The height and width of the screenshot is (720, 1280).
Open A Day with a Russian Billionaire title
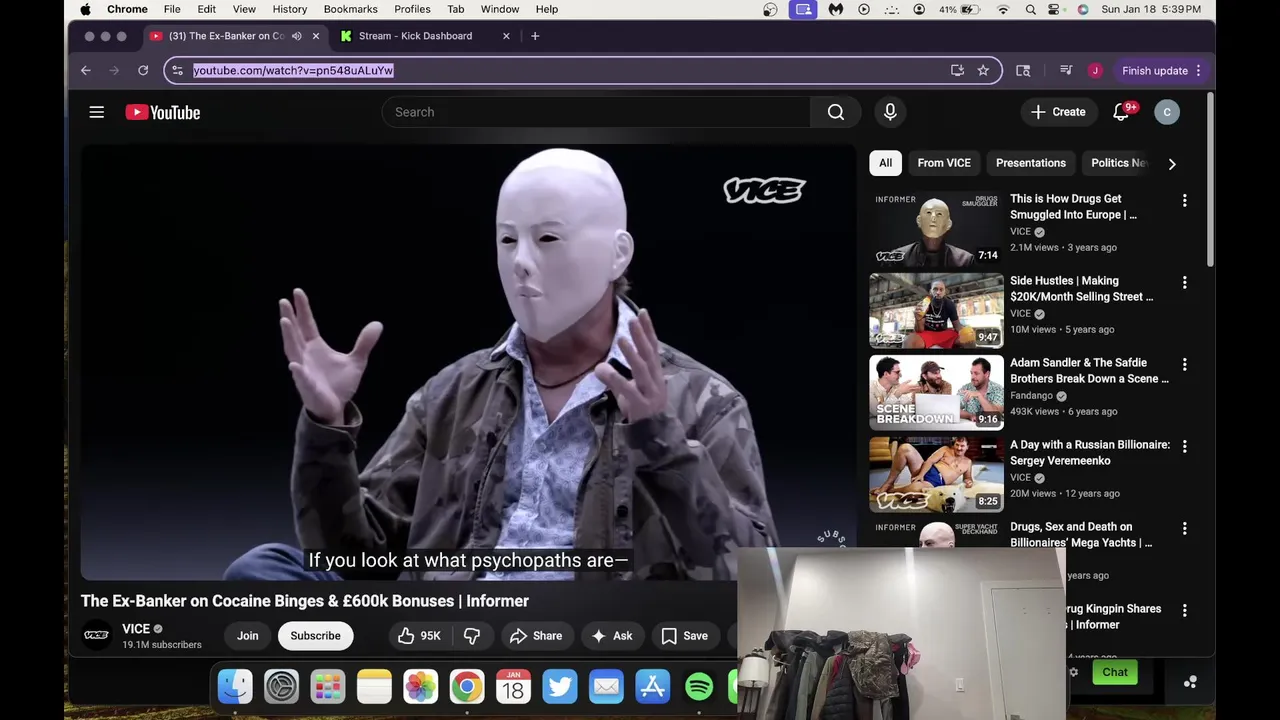point(1090,453)
